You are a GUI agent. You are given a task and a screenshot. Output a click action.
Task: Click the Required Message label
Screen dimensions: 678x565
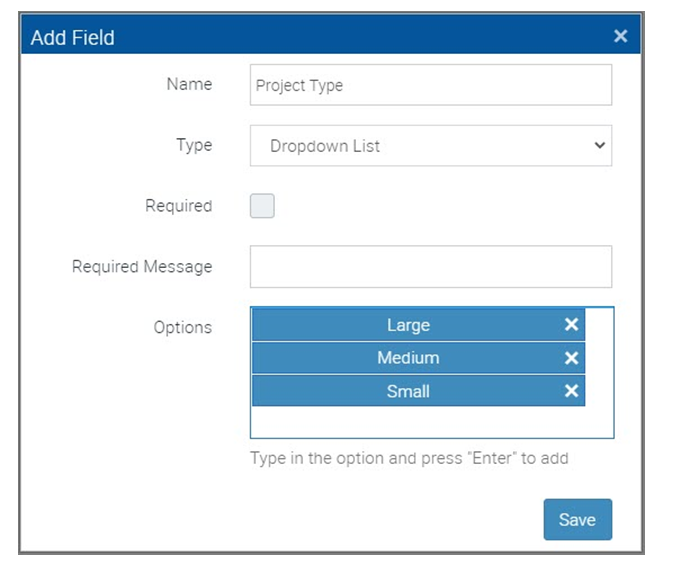pos(142,267)
